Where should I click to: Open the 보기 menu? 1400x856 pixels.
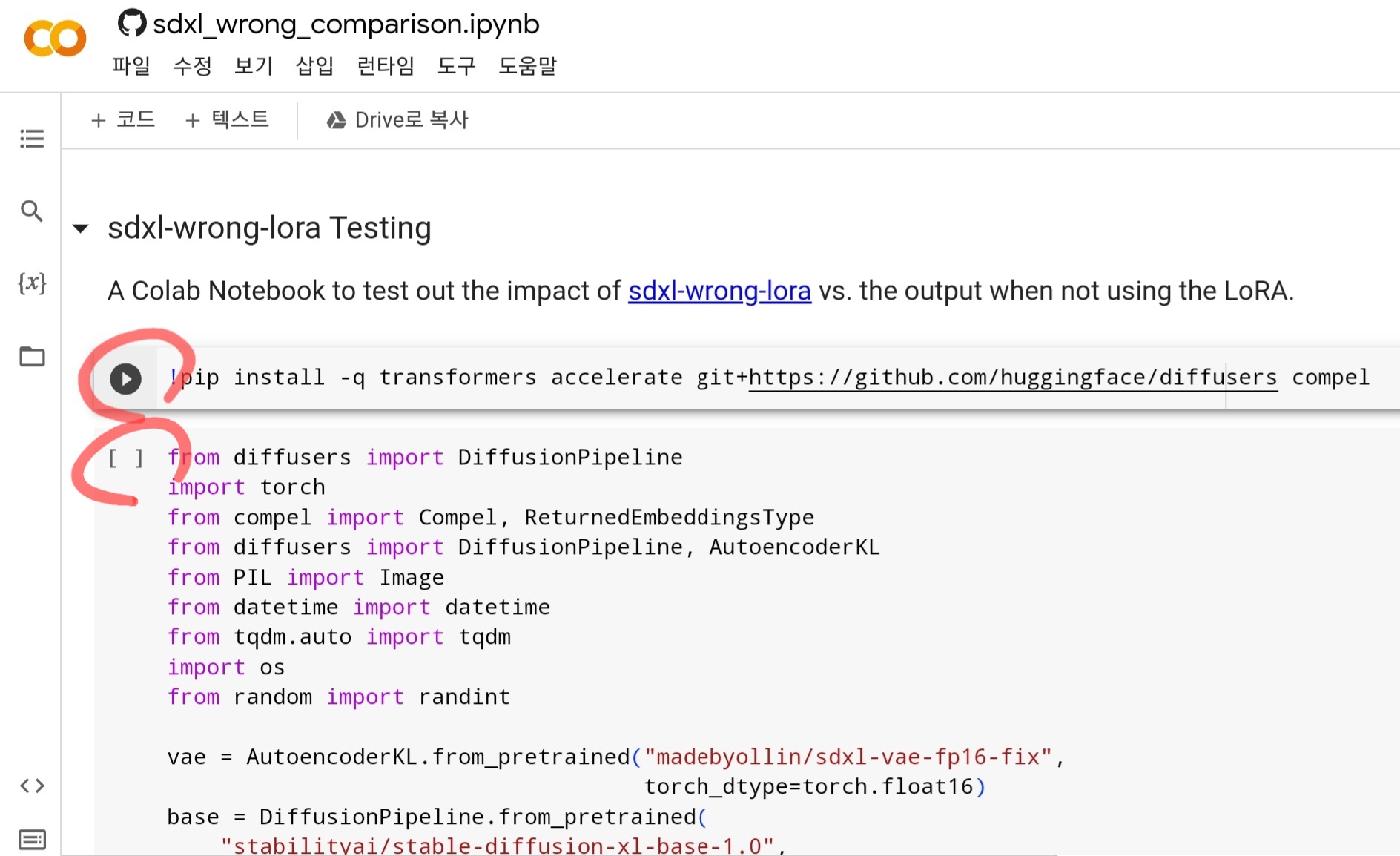(x=254, y=66)
